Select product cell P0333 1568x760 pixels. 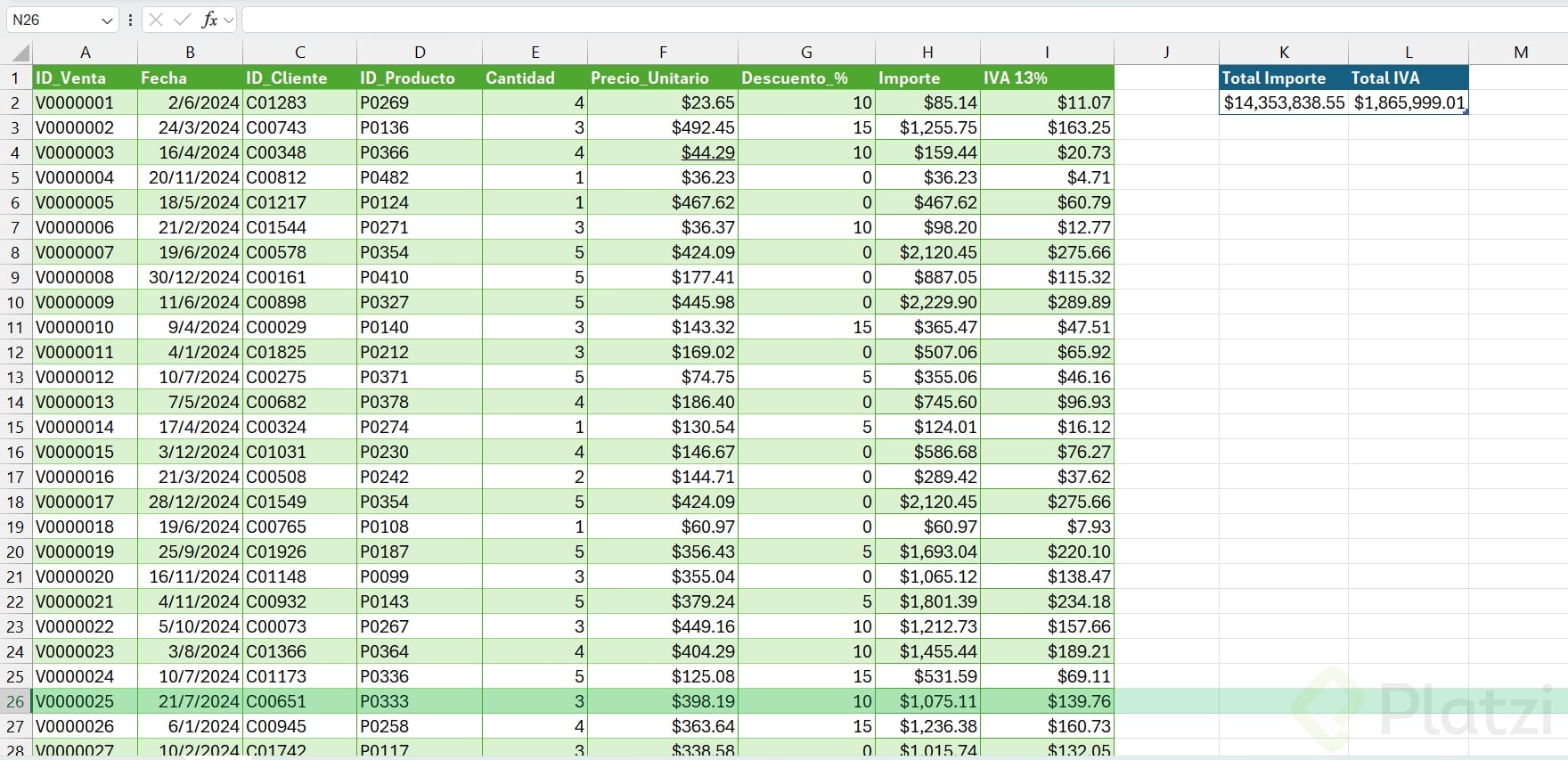coord(420,702)
